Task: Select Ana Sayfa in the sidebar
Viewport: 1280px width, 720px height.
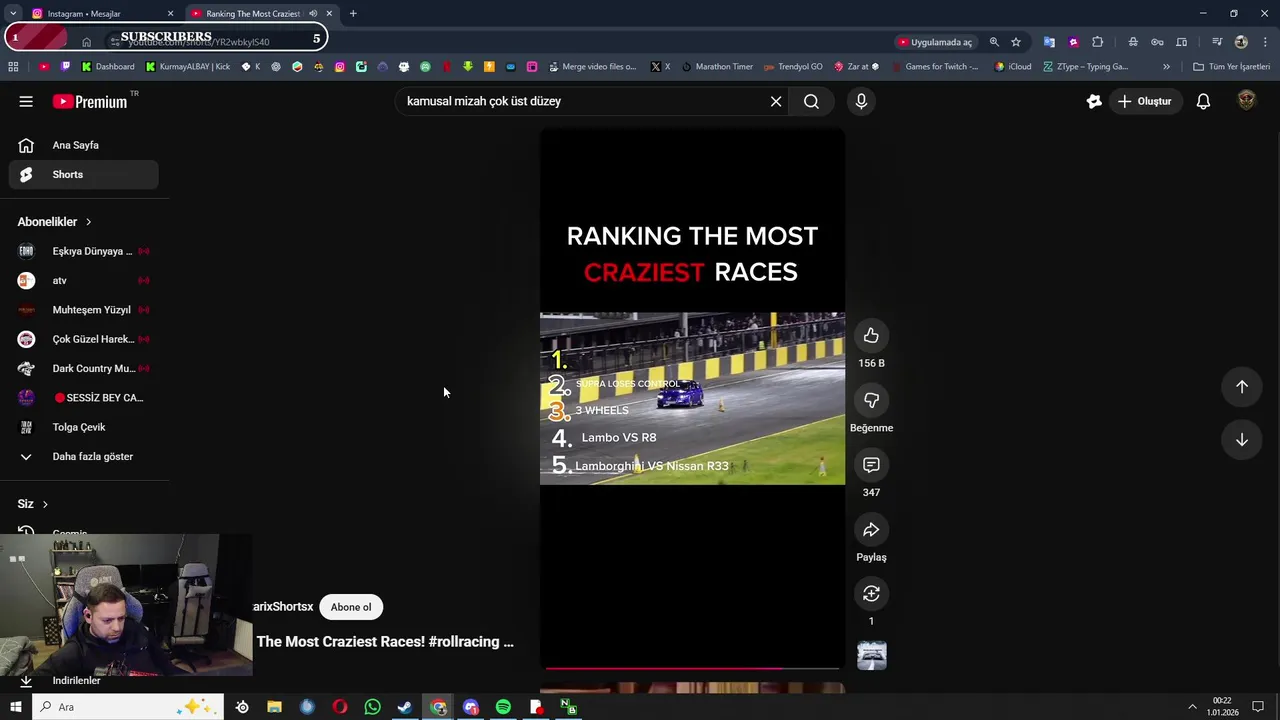Action: [84, 145]
